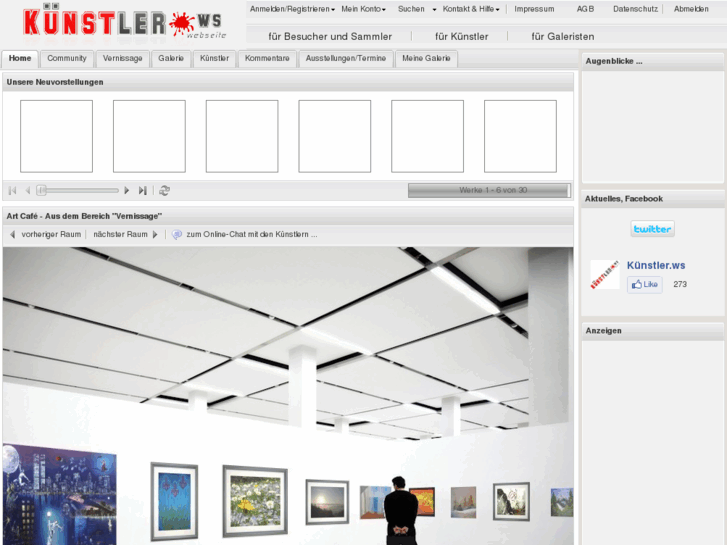Go to previous page of Neuvorstellungen

(28, 191)
